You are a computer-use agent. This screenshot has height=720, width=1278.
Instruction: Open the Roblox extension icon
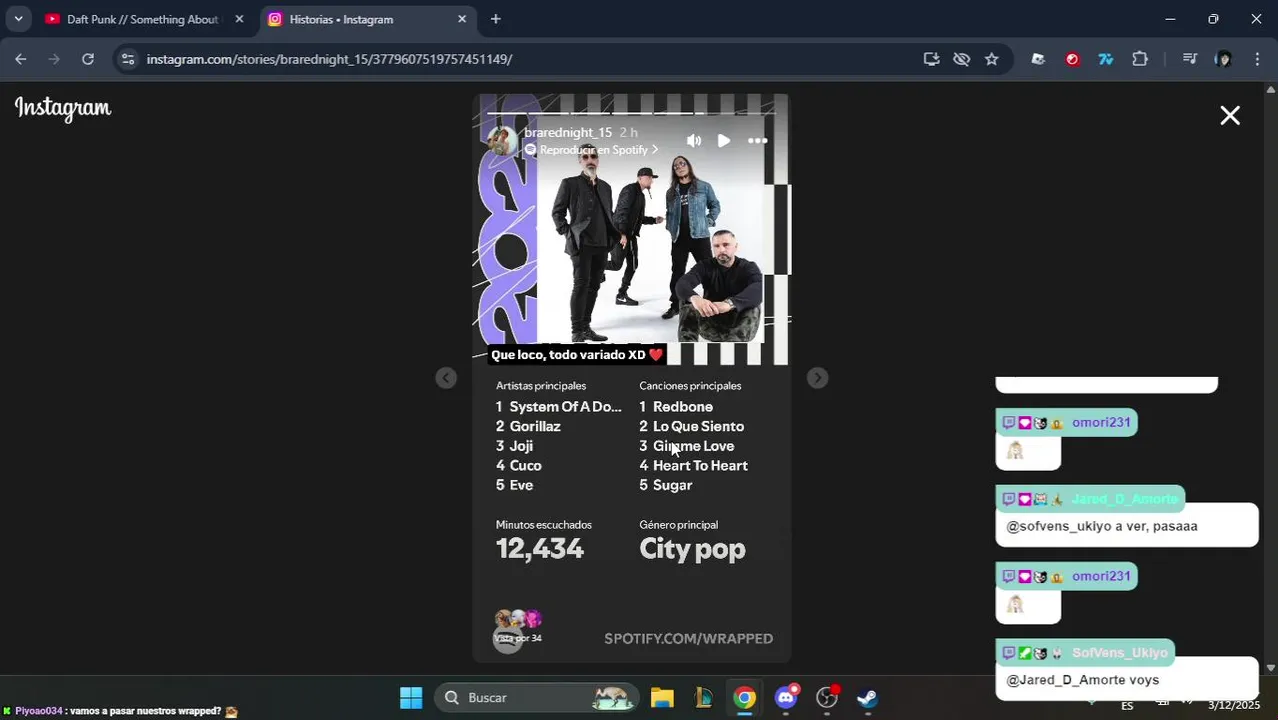[x=1038, y=59]
